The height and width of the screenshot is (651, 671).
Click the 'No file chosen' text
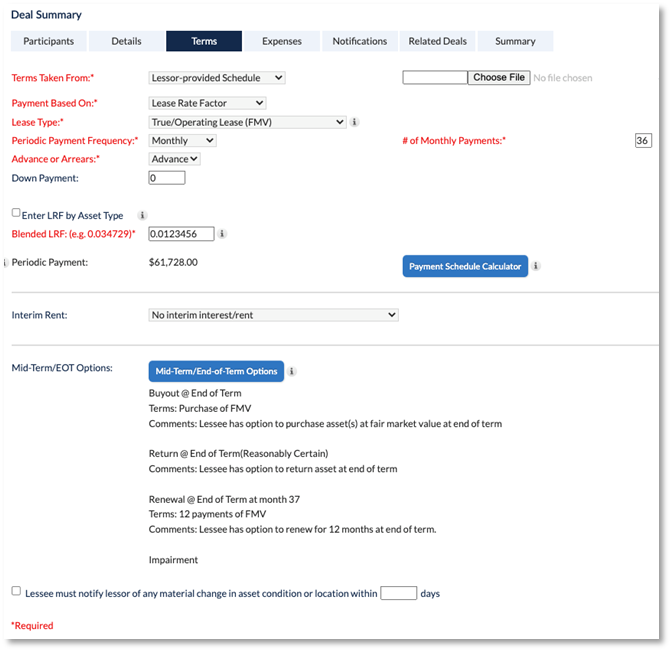563,78
